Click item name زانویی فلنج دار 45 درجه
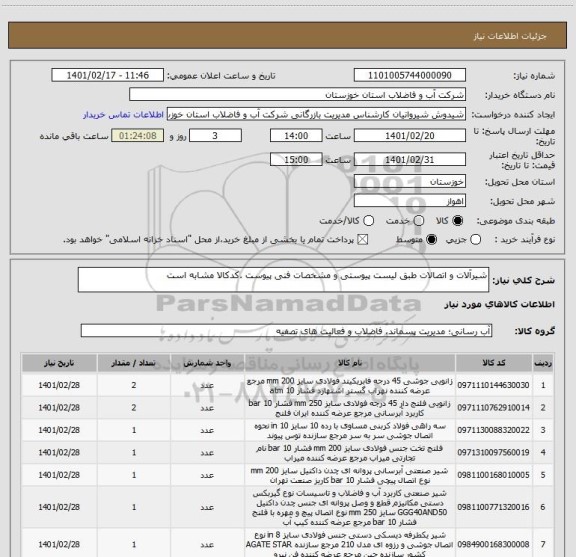 point(350,408)
